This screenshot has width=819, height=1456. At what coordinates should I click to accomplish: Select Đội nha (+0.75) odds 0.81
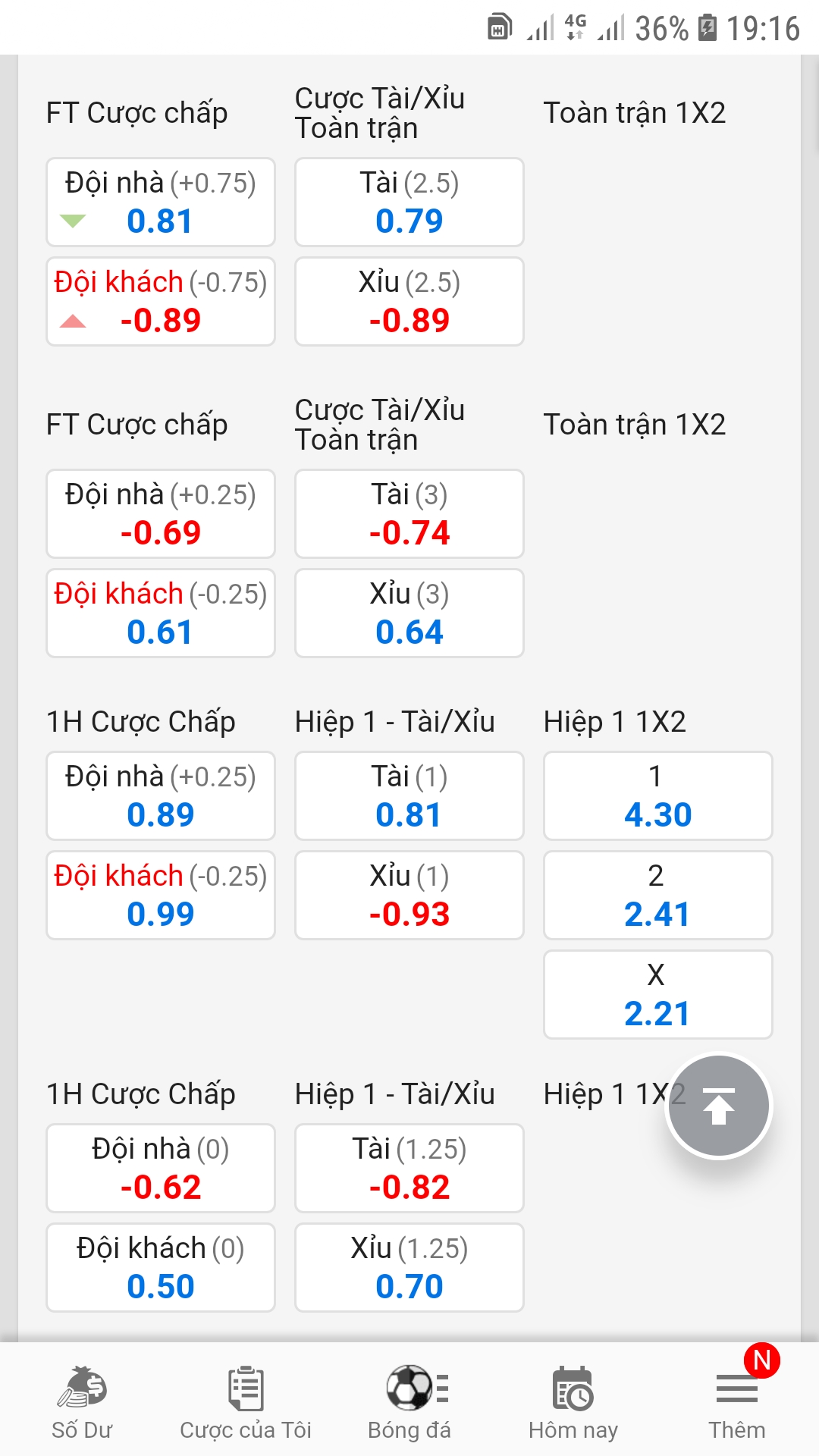point(161,202)
